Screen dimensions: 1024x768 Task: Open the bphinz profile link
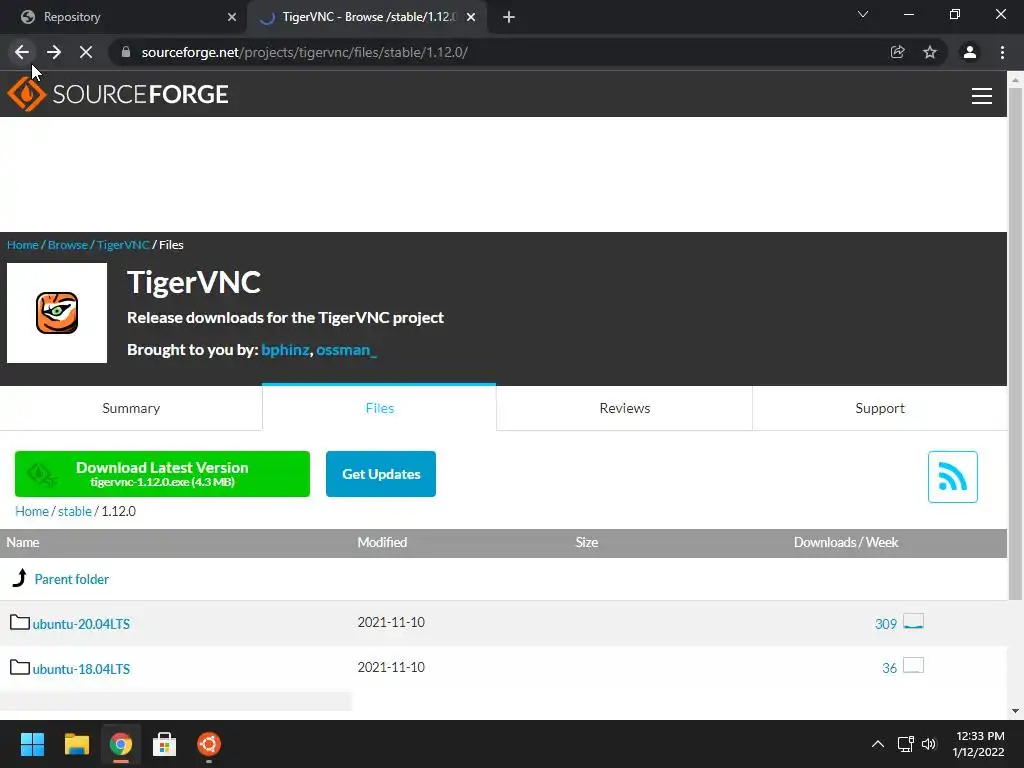[x=285, y=350]
